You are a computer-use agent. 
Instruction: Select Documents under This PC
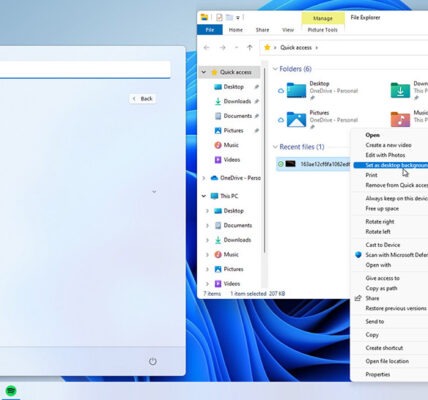(238, 225)
